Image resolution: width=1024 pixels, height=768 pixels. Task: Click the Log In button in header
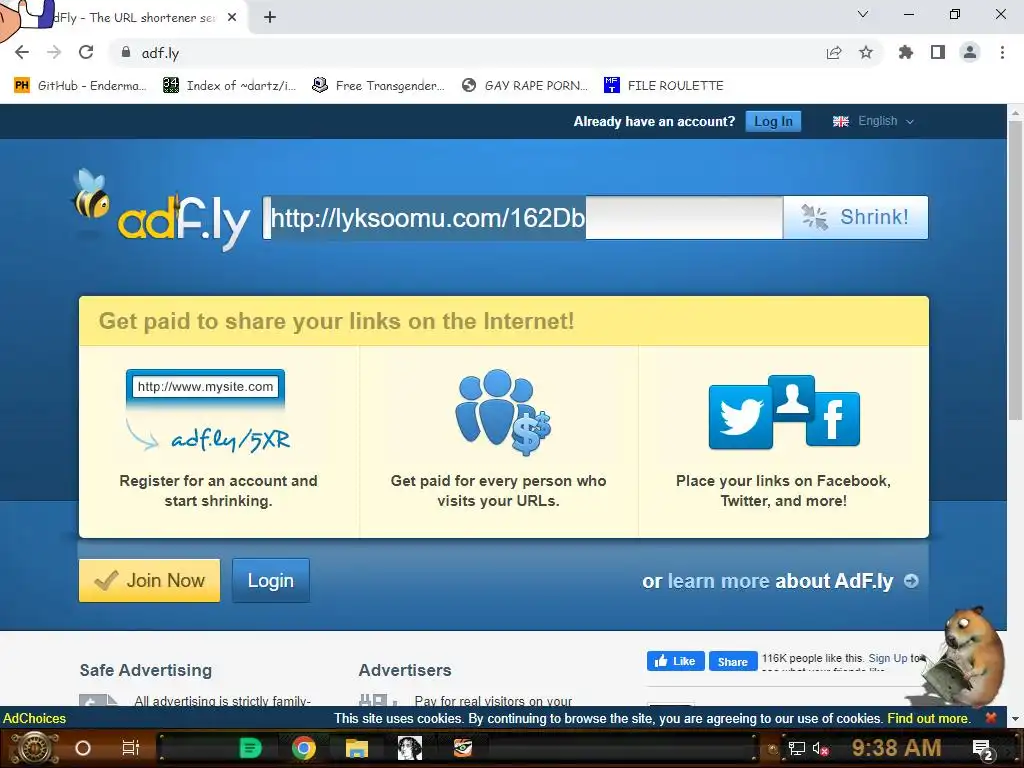tap(773, 121)
